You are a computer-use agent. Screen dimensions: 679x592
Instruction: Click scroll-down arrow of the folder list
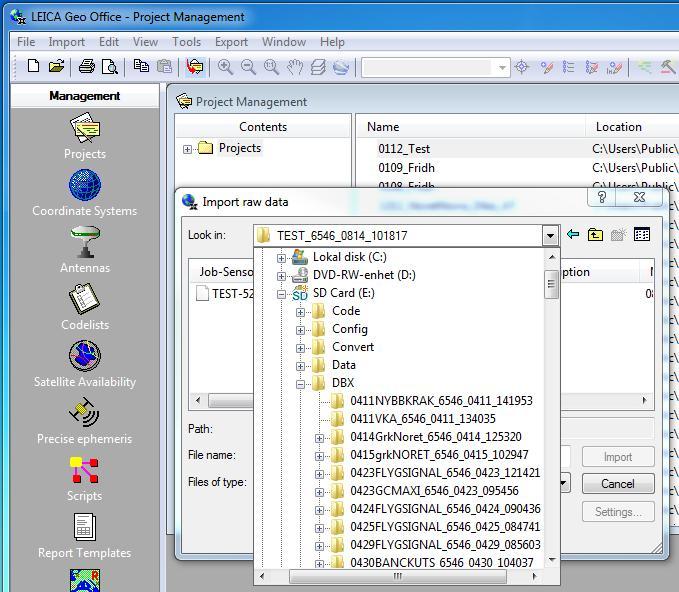(x=551, y=560)
